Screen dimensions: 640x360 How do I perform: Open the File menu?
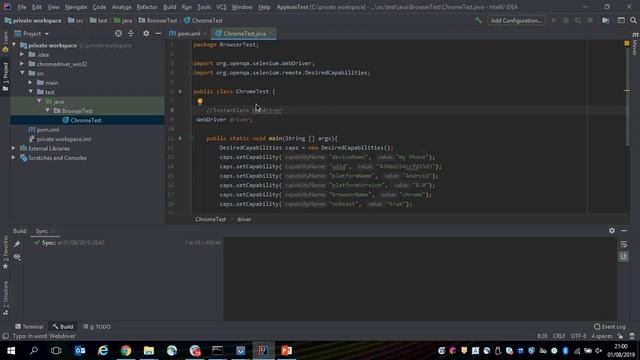click(x=22, y=7)
